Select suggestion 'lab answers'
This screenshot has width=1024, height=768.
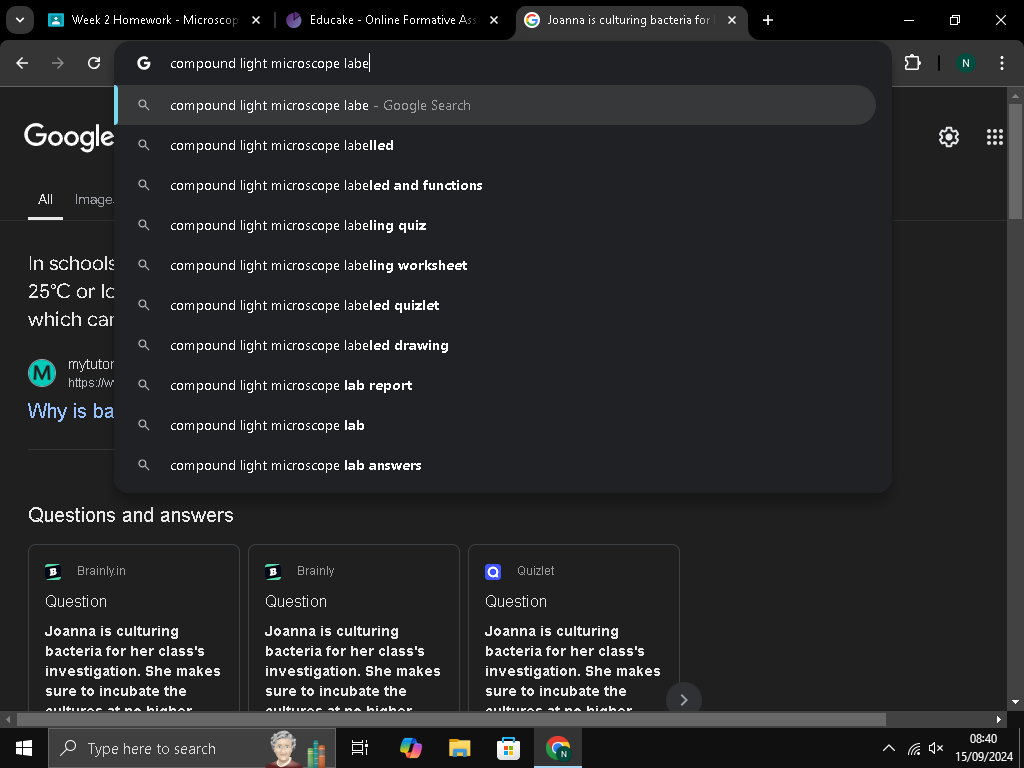point(496,465)
